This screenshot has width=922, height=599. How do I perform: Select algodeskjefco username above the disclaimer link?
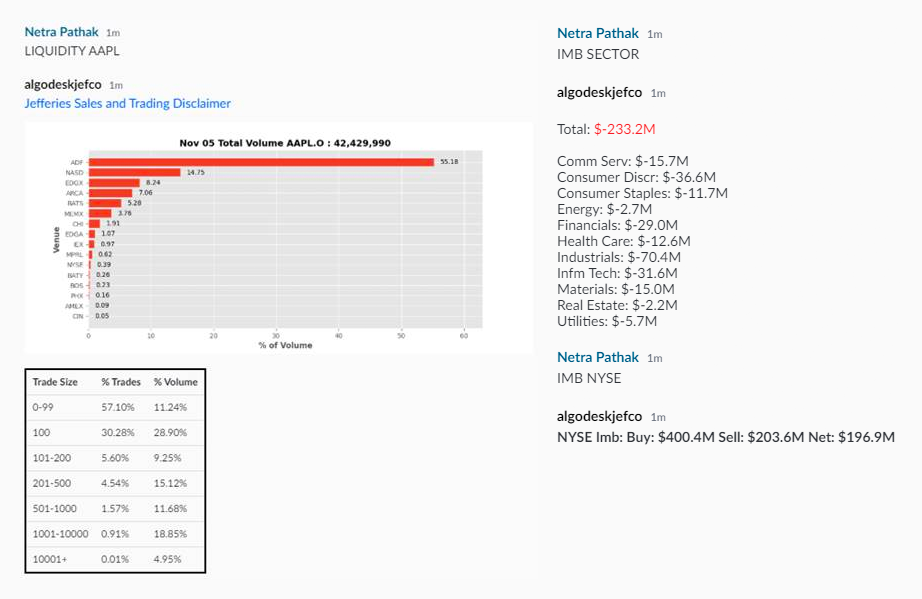63,84
